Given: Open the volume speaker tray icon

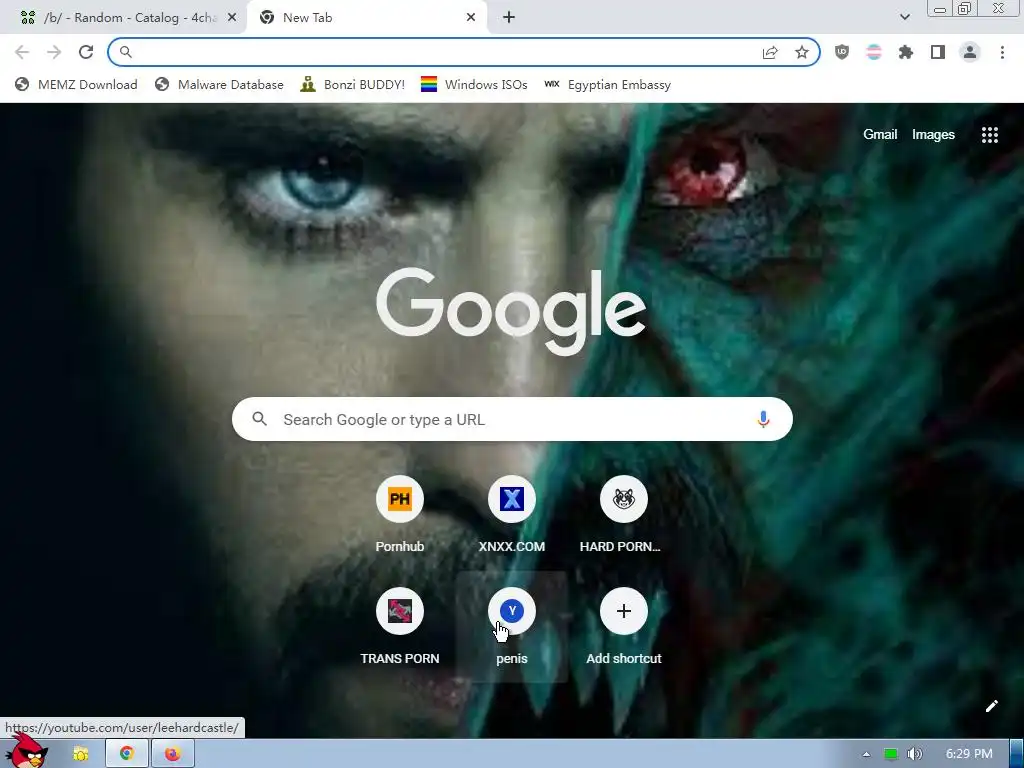Looking at the screenshot, I should click(x=914, y=754).
